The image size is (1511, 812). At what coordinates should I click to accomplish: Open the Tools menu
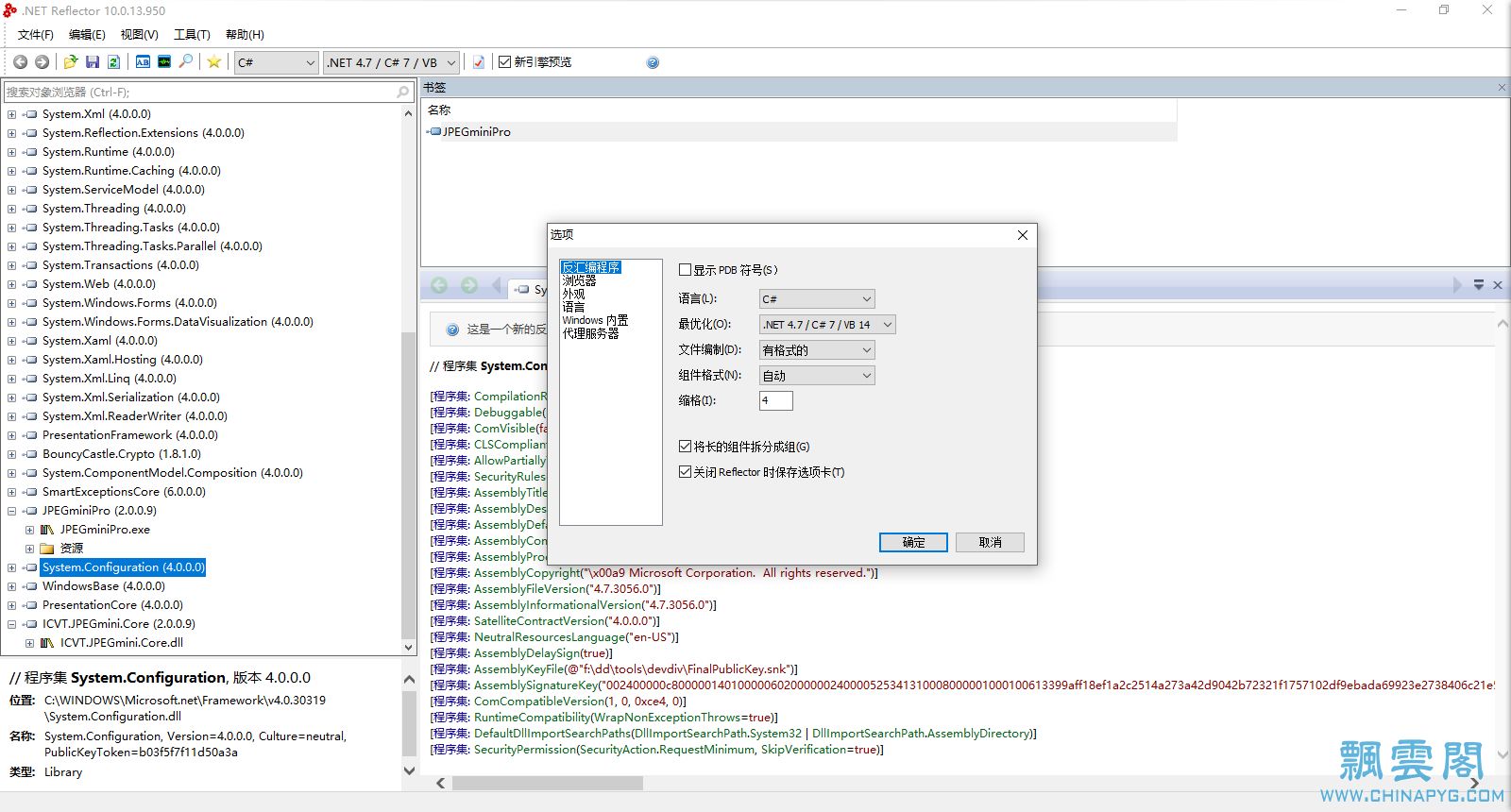192,35
